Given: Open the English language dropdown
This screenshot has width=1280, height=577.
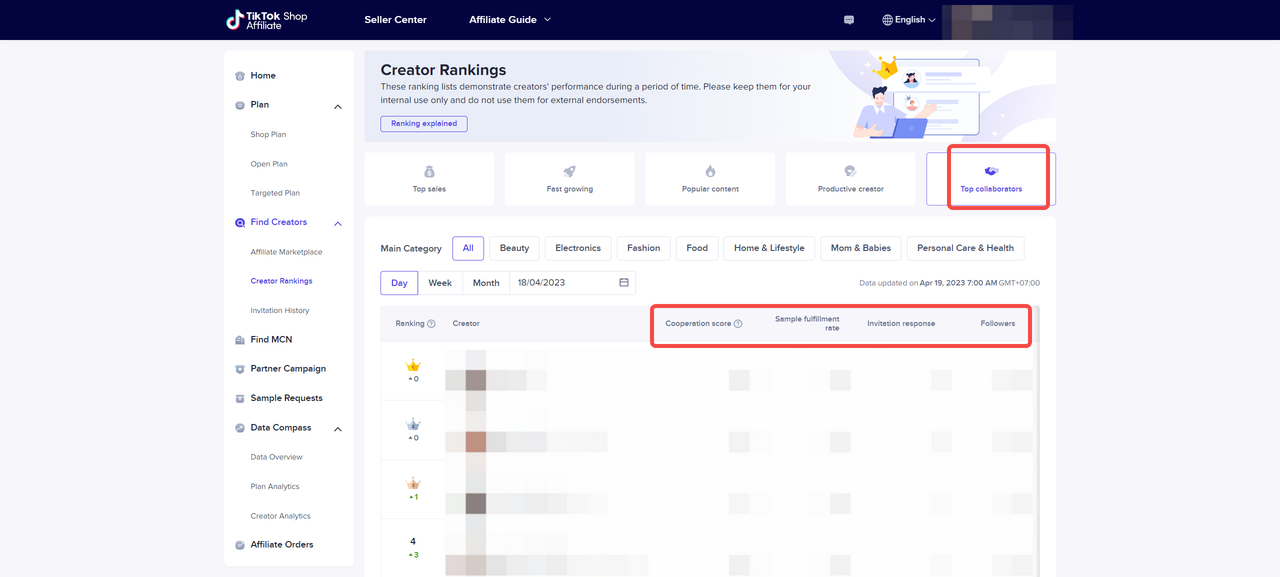Looking at the screenshot, I should pos(909,20).
